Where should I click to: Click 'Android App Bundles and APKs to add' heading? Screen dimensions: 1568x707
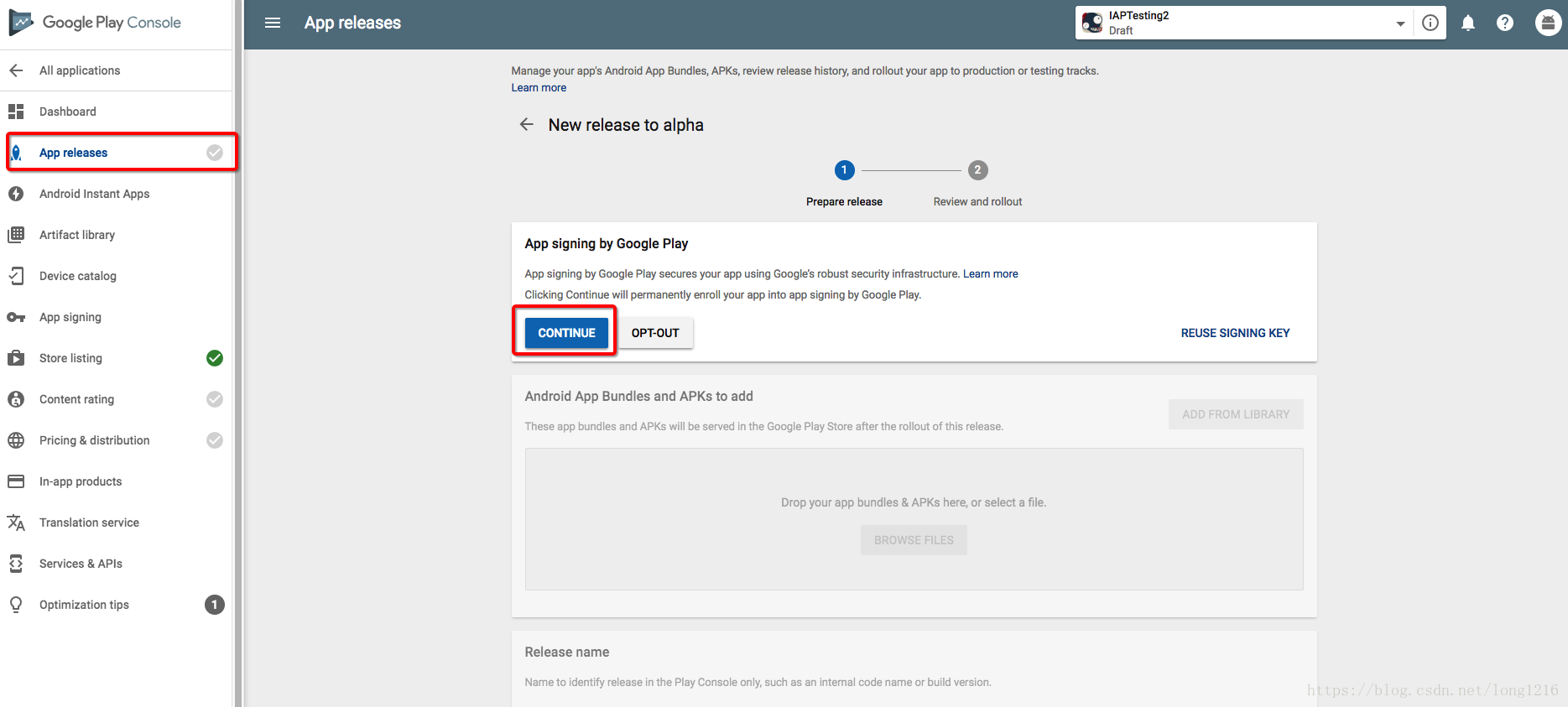pos(638,396)
